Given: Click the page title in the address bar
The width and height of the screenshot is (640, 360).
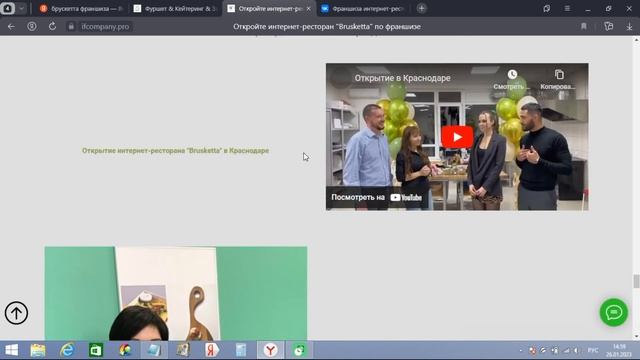Looking at the screenshot, I should pos(327,27).
